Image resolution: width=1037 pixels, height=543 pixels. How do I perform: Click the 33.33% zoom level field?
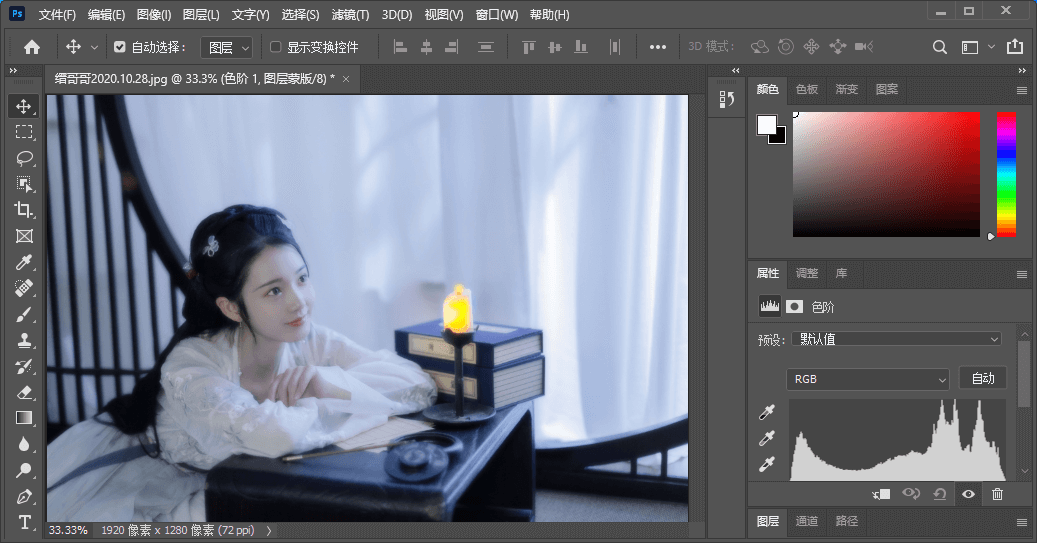pyautogui.click(x=68, y=530)
